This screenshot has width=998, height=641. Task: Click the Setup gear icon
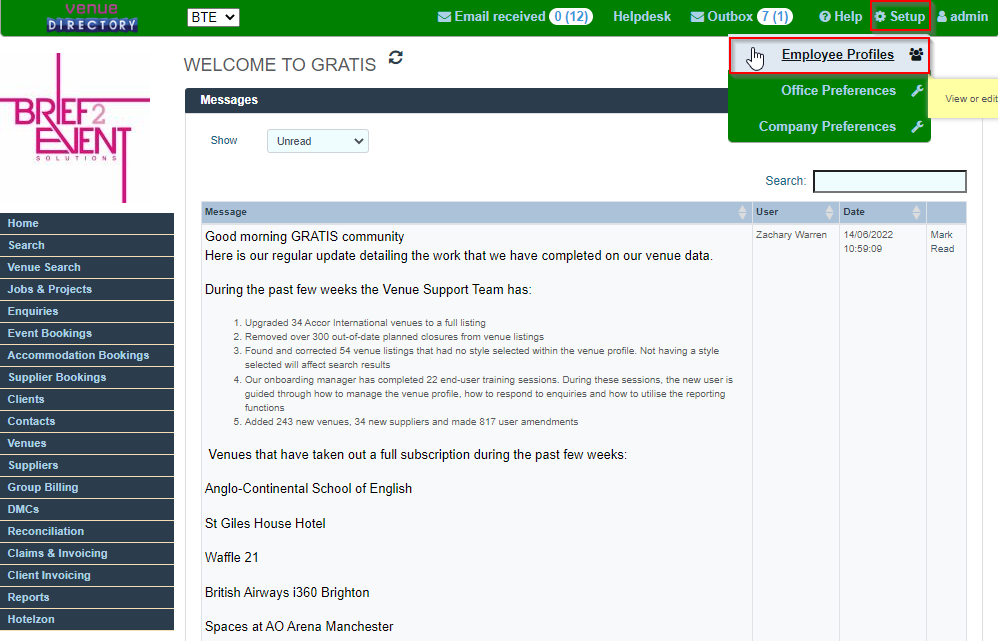click(880, 17)
